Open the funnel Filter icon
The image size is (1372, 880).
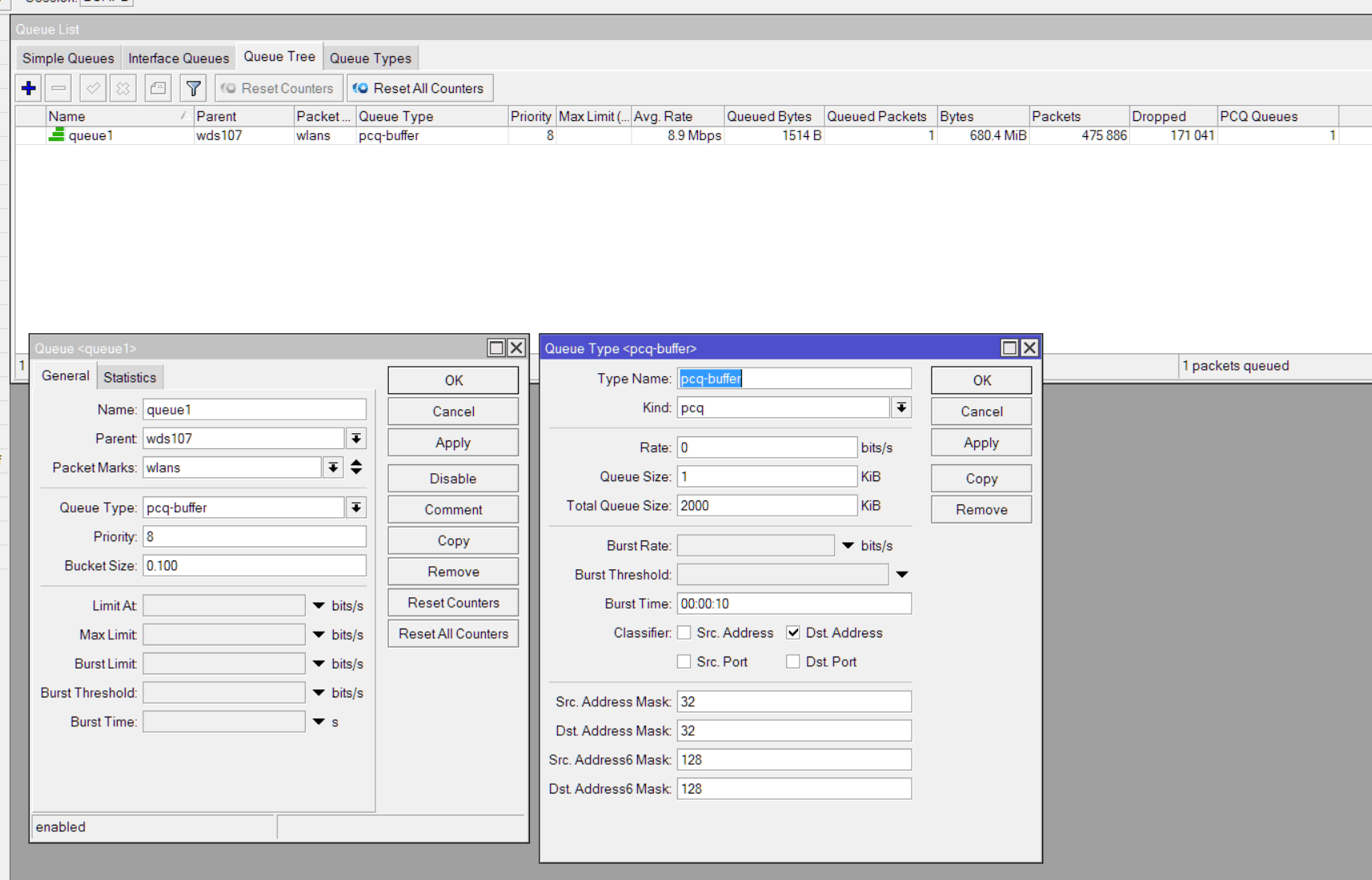point(193,88)
